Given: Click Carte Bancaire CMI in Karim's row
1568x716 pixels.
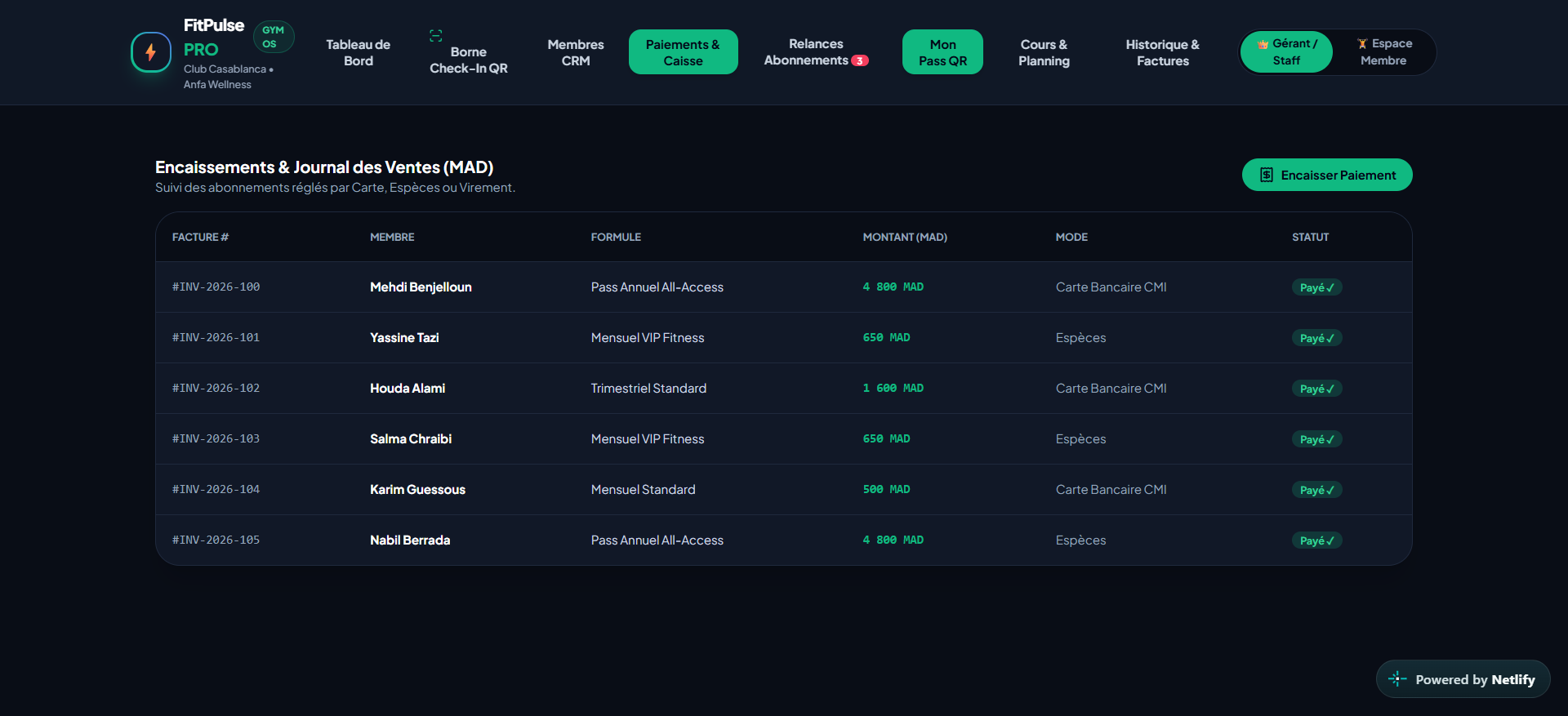Looking at the screenshot, I should pos(1111,490).
